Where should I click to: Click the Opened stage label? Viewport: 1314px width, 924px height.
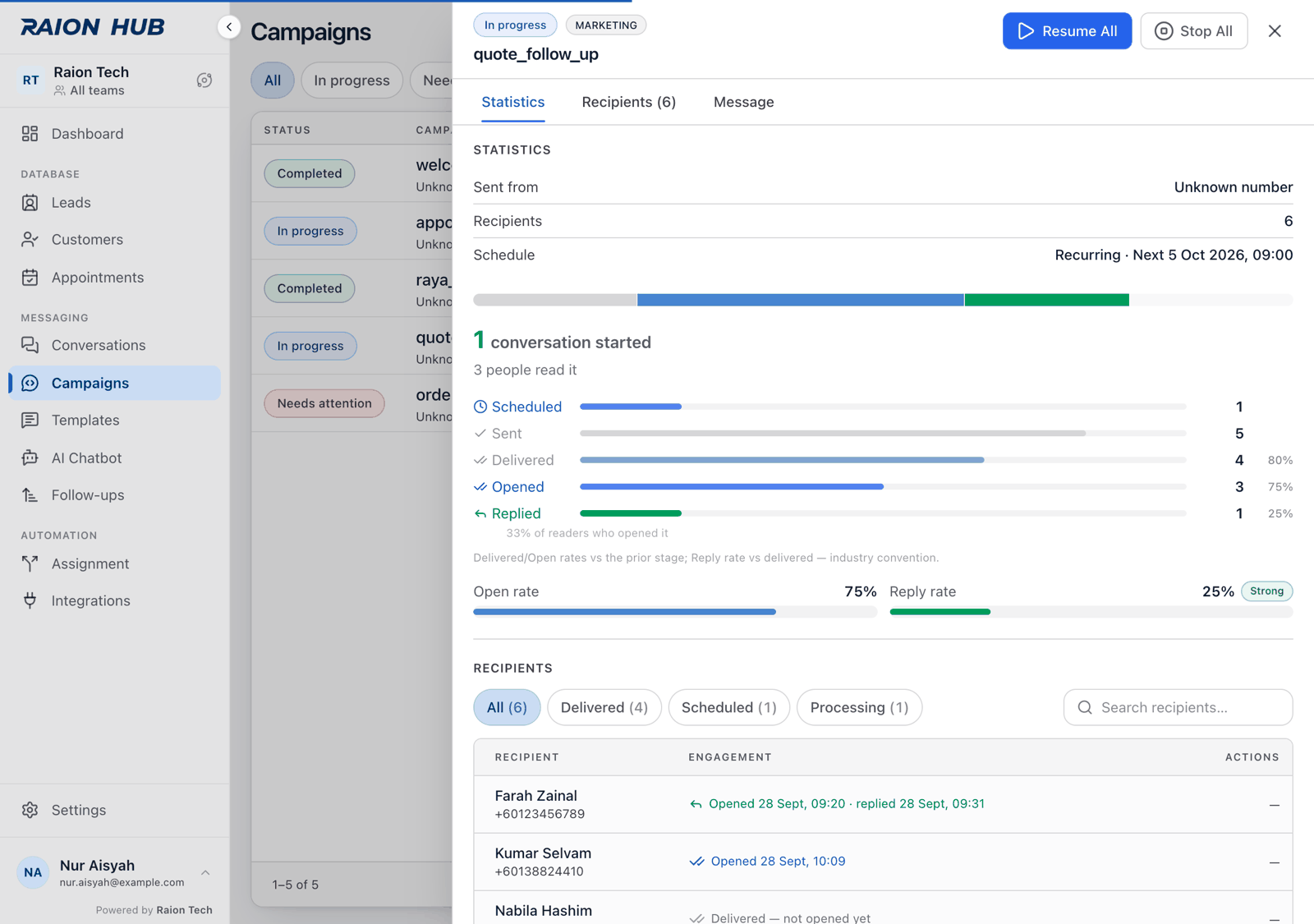tap(517, 487)
